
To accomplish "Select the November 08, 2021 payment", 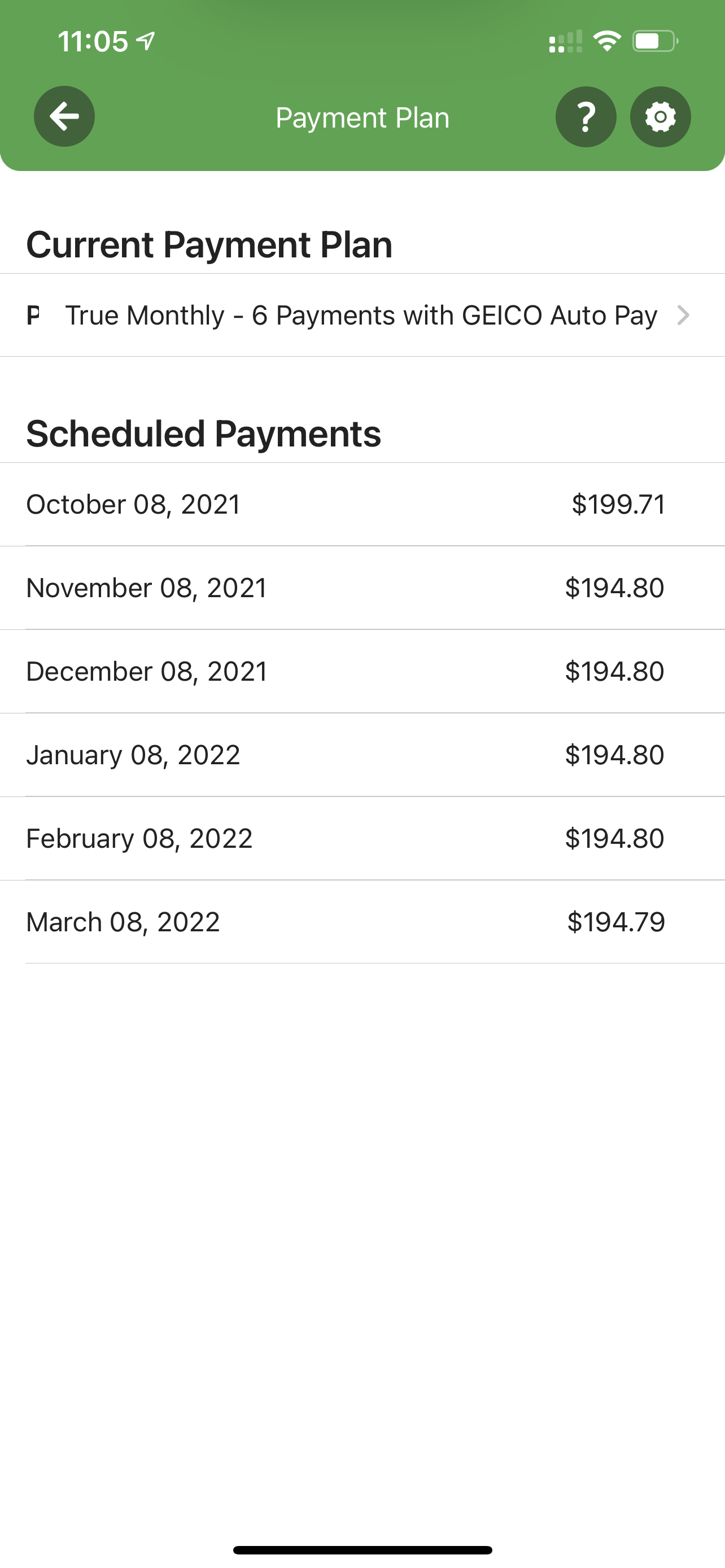I will click(x=362, y=588).
